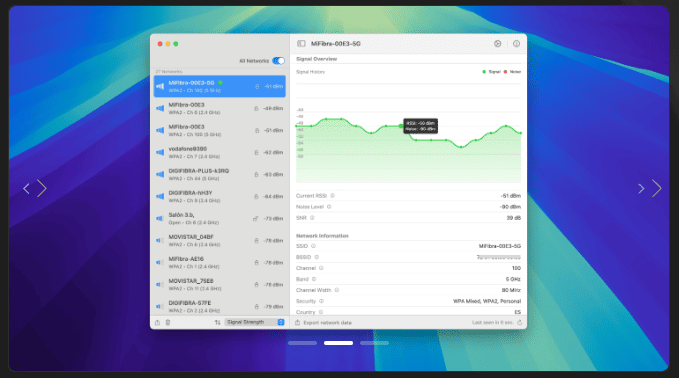679x378 pixels.
Task: Click the 27 Networks count label
Action: pos(169,71)
